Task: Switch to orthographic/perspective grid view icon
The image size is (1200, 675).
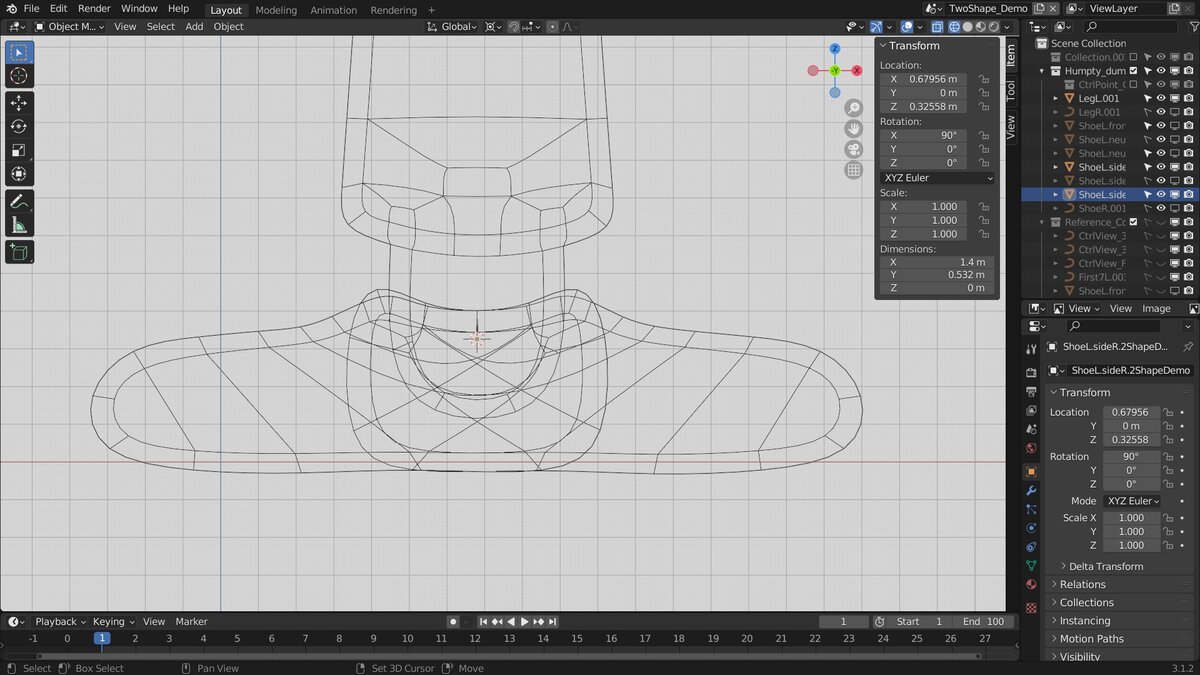Action: 854,170
